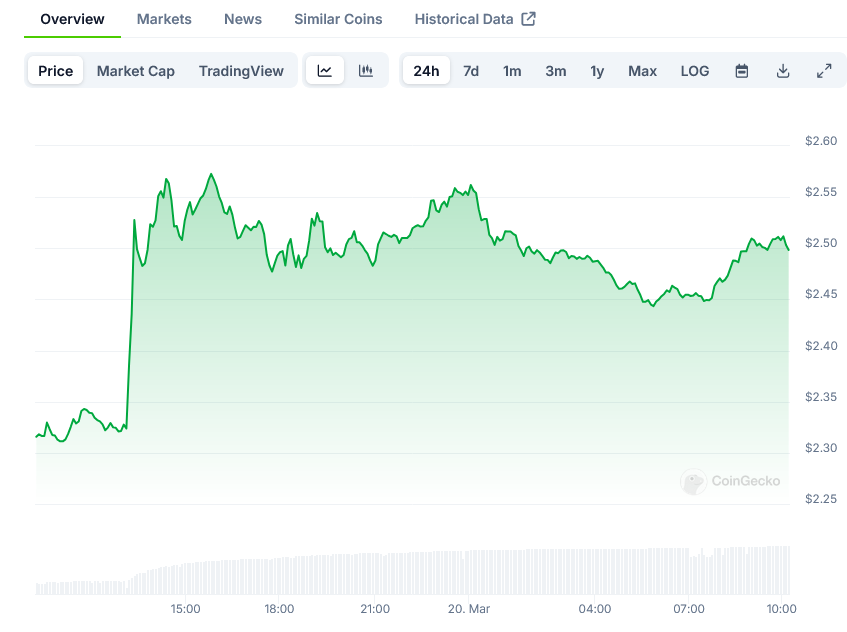Switch to candlestick chart view icon
Screen dimensions: 847x632
click(x=366, y=71)
